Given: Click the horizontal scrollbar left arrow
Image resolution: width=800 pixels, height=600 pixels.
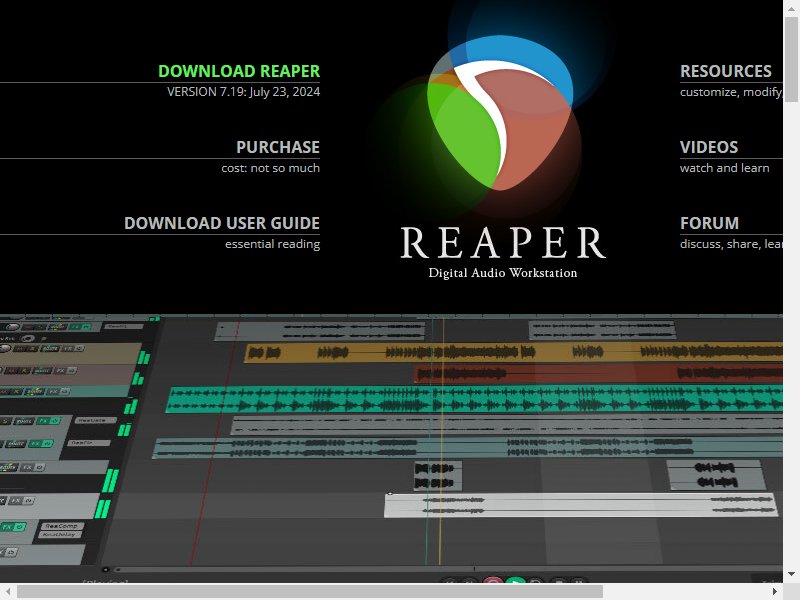Looking at the screenshot, I should coord(8,591).
